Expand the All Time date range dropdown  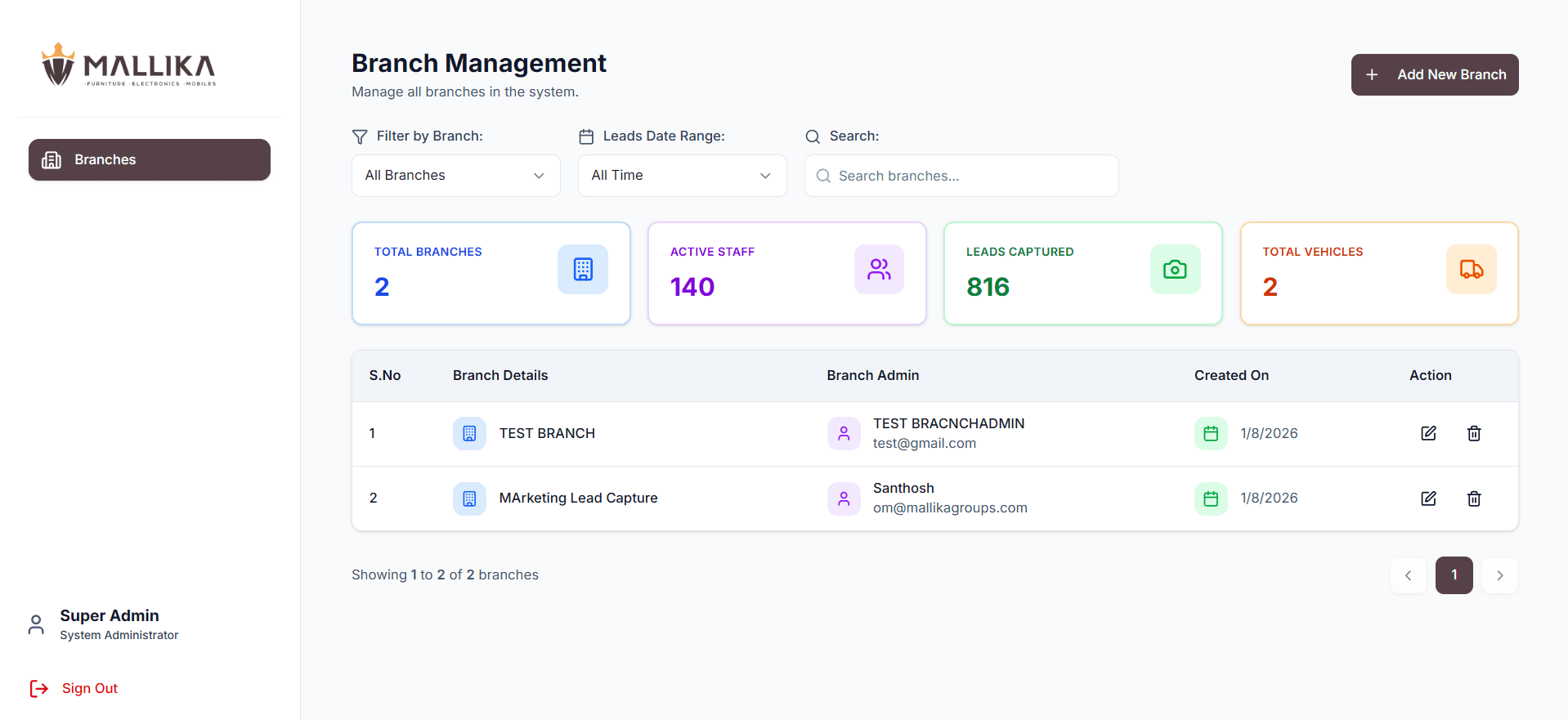tap(682, 176)
